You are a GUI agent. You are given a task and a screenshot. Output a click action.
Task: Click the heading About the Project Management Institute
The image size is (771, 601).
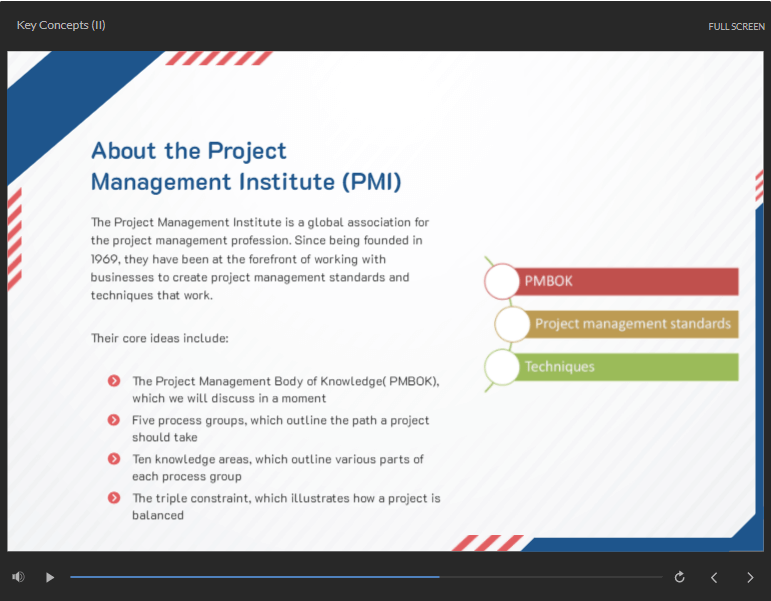pos(246,166)
